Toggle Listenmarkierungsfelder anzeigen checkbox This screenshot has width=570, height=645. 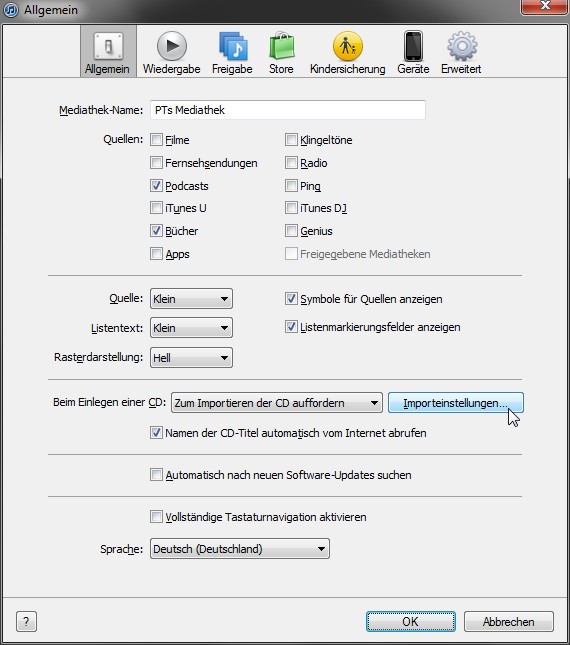pyautogui.click(x=291, y=327)
